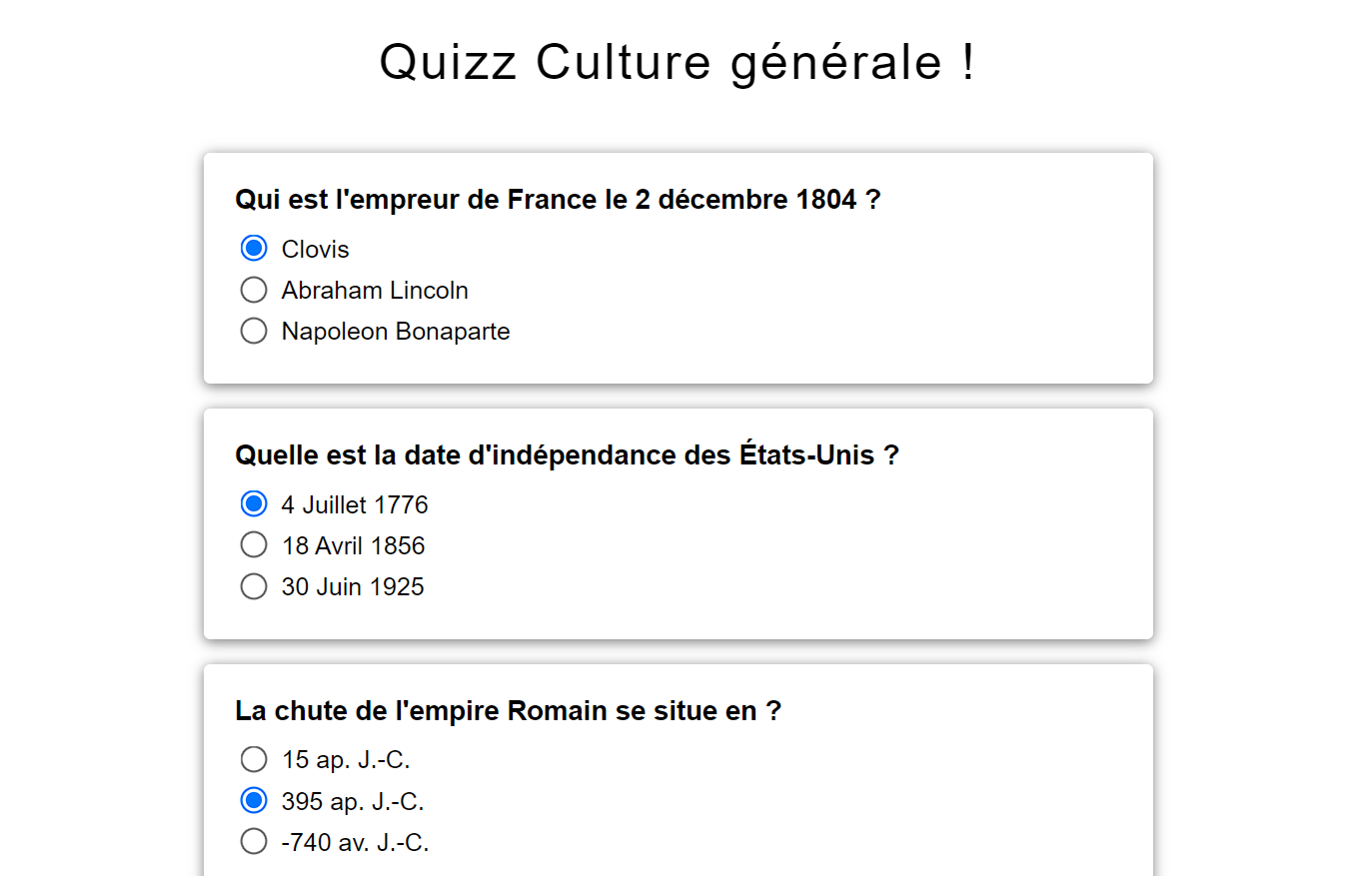Screen dimensions: 1372x876
Task: Pick the -740 av. J.-C. radio option
Action: pos(254,841)
